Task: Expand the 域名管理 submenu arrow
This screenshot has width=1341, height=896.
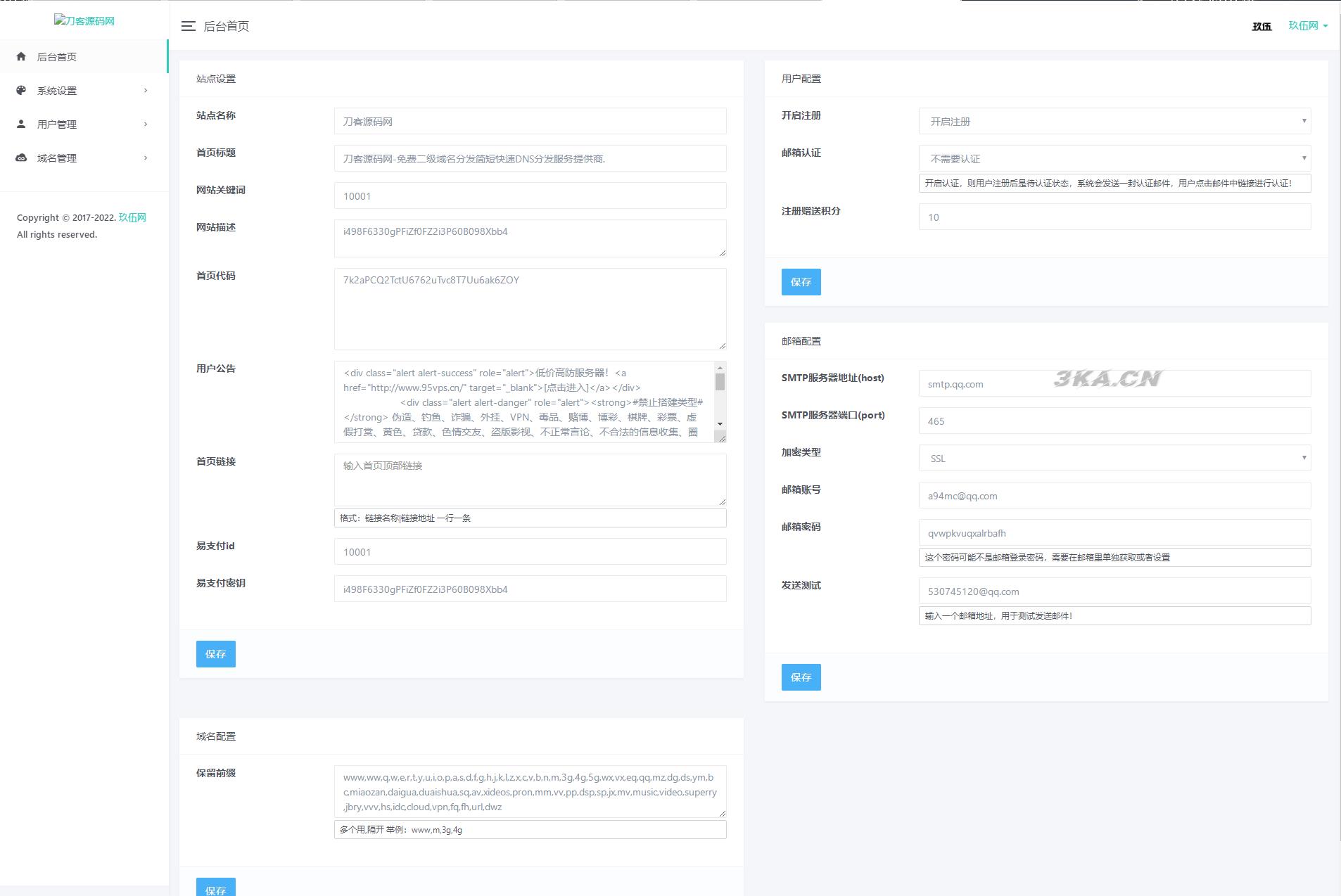Action: tap(146, 158)
